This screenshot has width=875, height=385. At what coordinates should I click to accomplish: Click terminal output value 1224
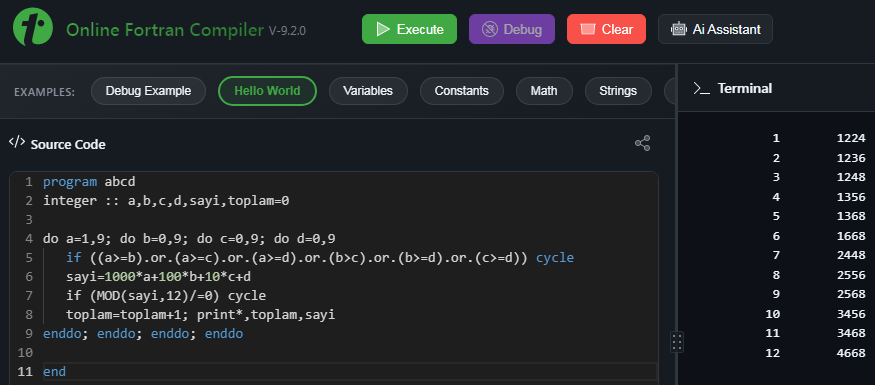pyautogui.click(x=851, y=138)
